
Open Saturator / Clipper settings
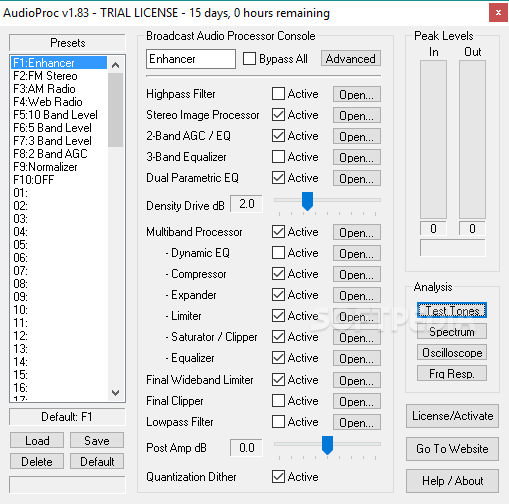(x=357, y=338)
